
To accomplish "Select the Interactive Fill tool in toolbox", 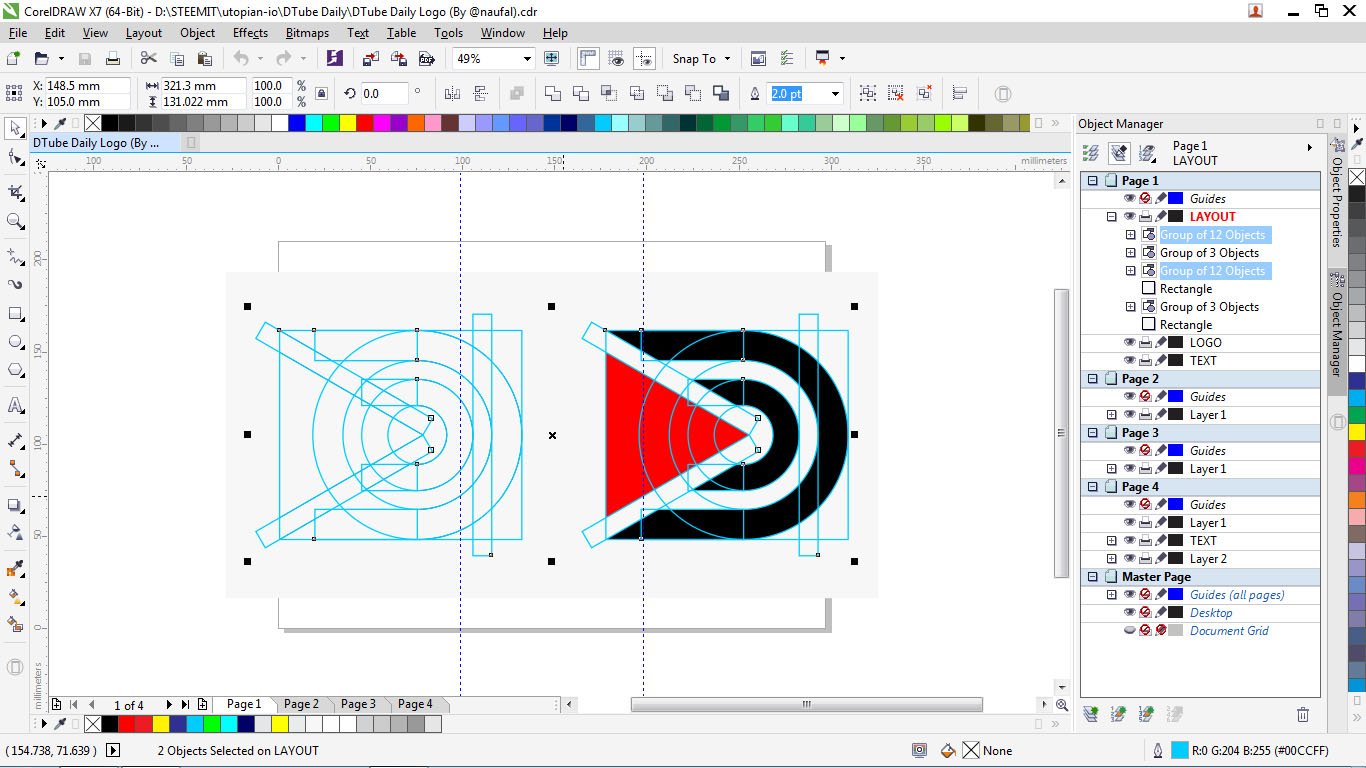I will pos(15,597).
